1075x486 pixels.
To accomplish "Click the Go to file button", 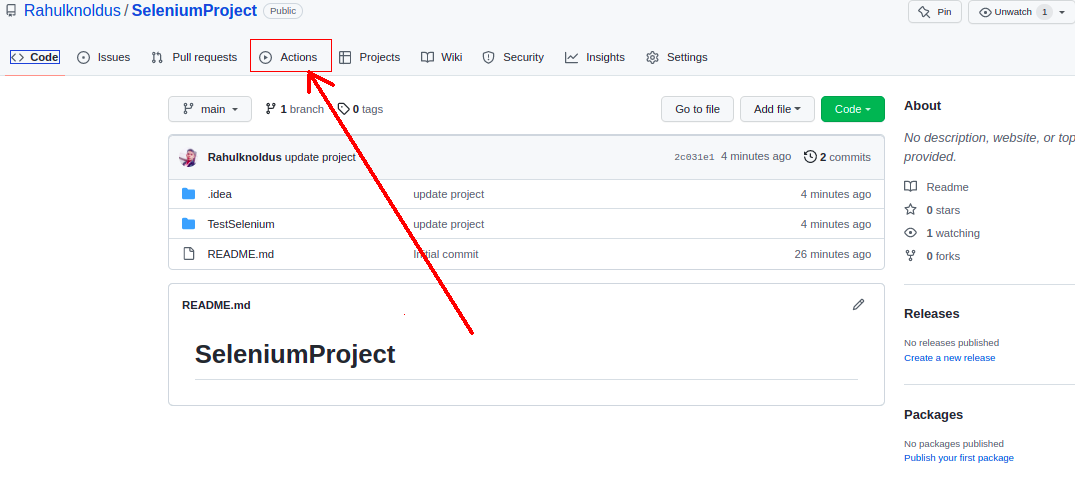I will (697, 109).
